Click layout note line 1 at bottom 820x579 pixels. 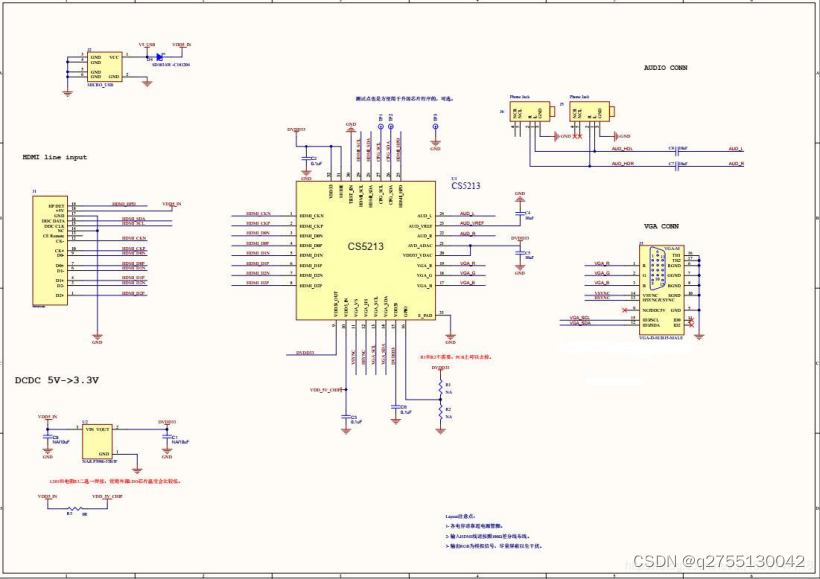coord(474,526)
